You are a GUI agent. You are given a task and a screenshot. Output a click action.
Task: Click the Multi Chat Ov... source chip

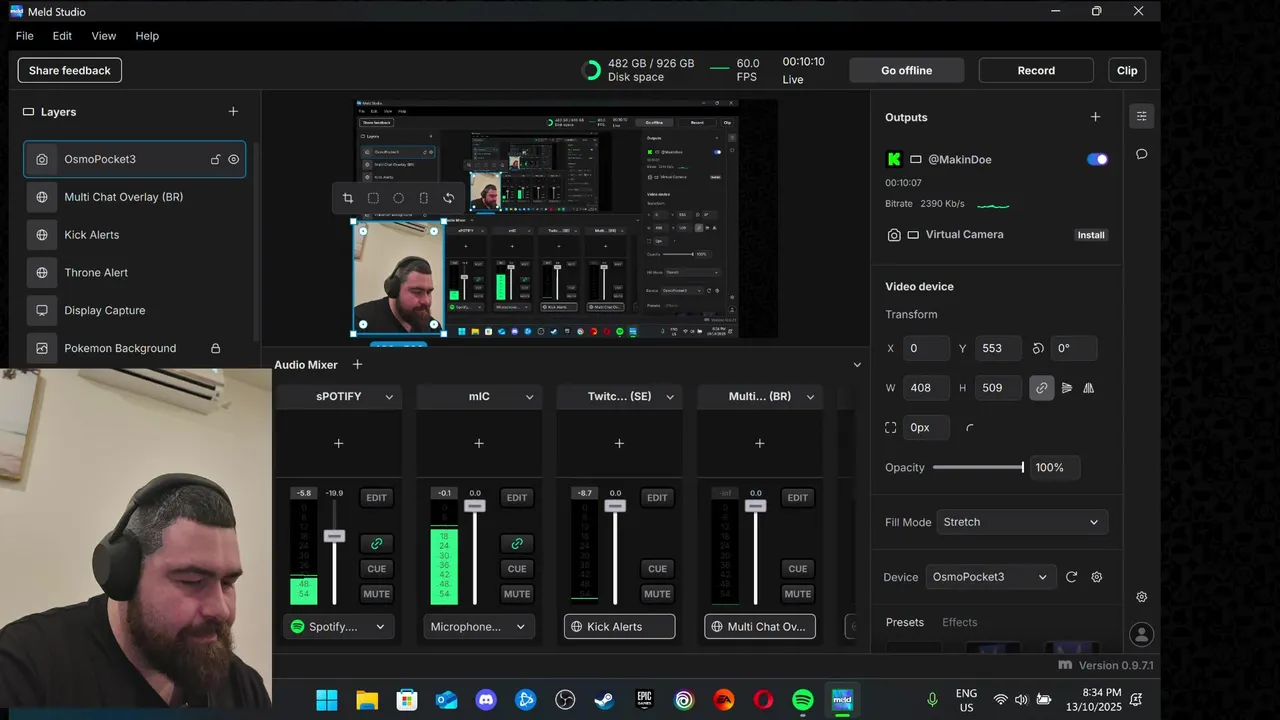(x=760, y=627)
